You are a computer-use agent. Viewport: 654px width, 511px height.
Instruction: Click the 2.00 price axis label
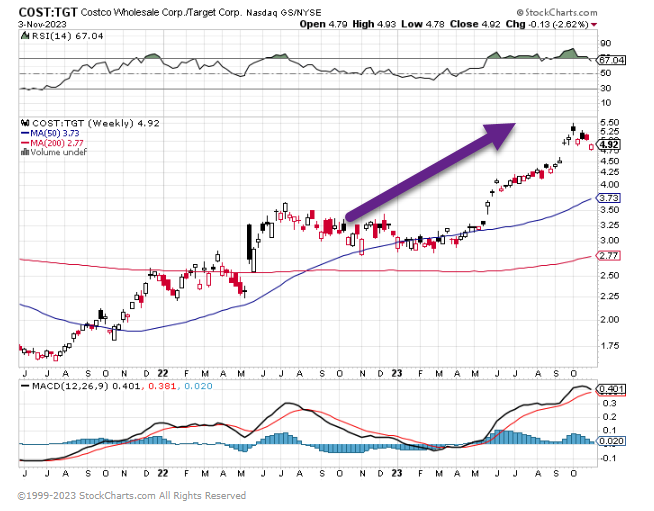(x=609, y=320)
